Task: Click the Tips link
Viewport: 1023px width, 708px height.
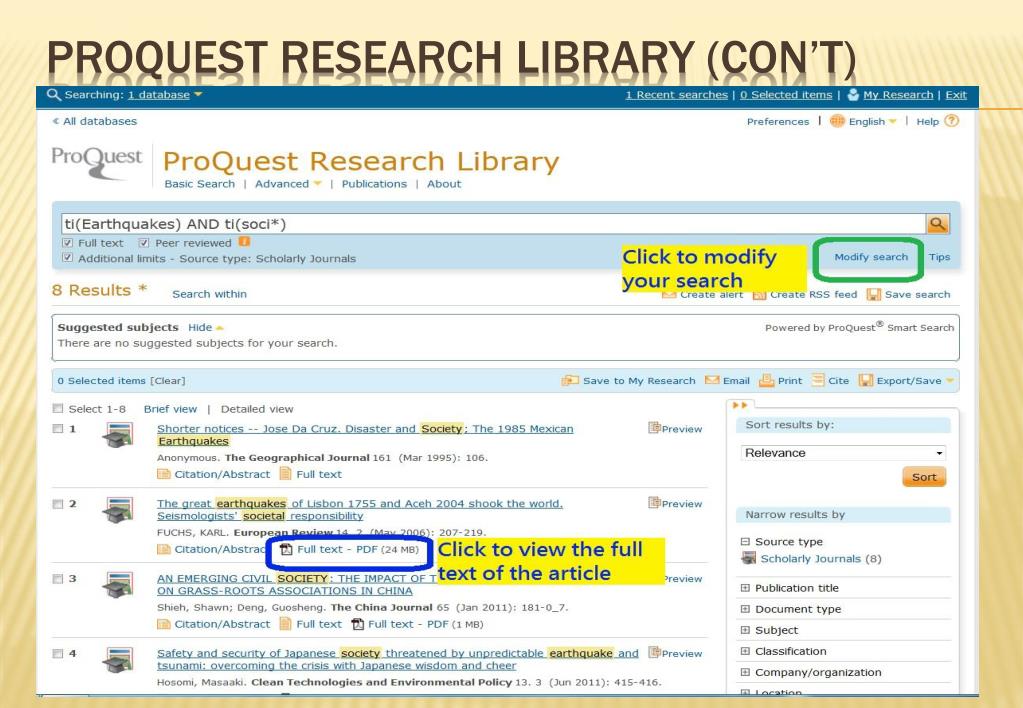Action: (939, 257)
